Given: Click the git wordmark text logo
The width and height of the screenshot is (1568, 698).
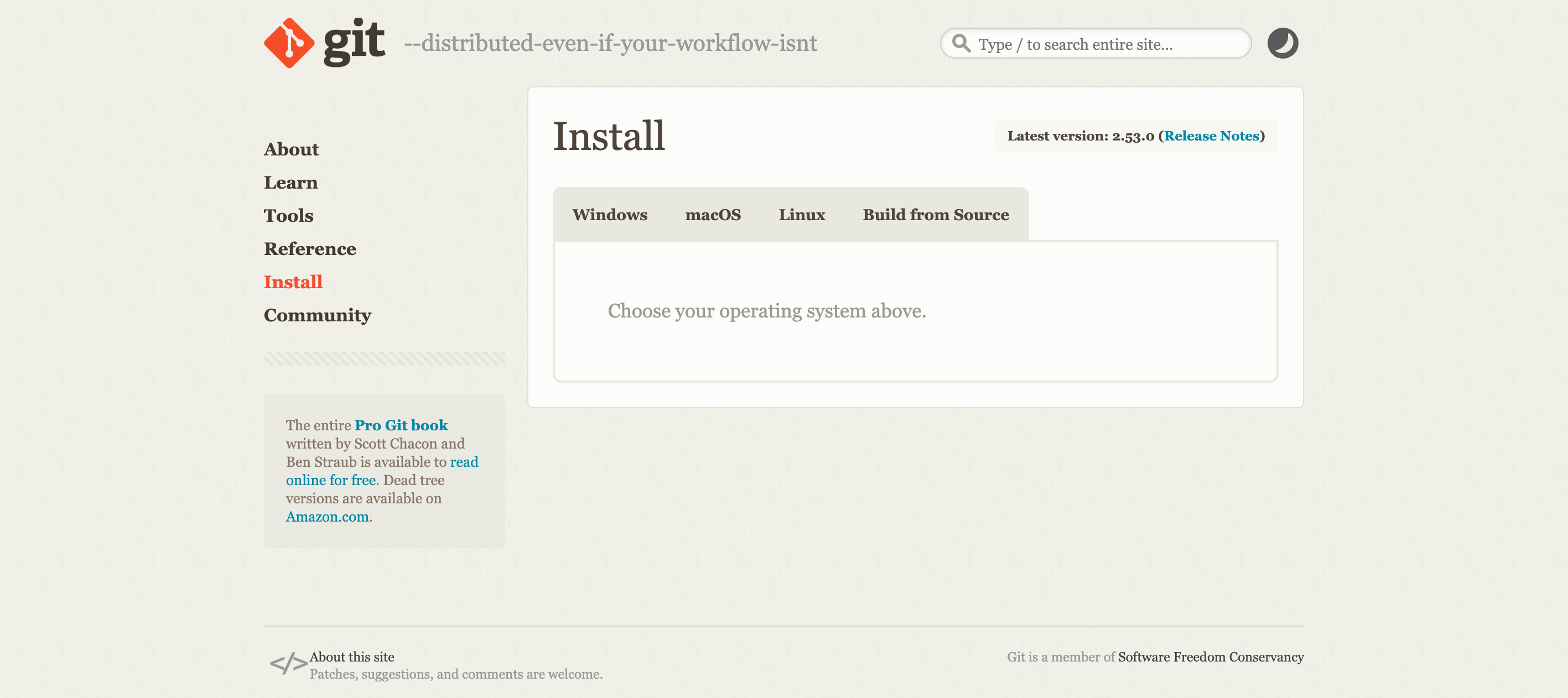Looking at the screenshot, I should pos(354,43).
